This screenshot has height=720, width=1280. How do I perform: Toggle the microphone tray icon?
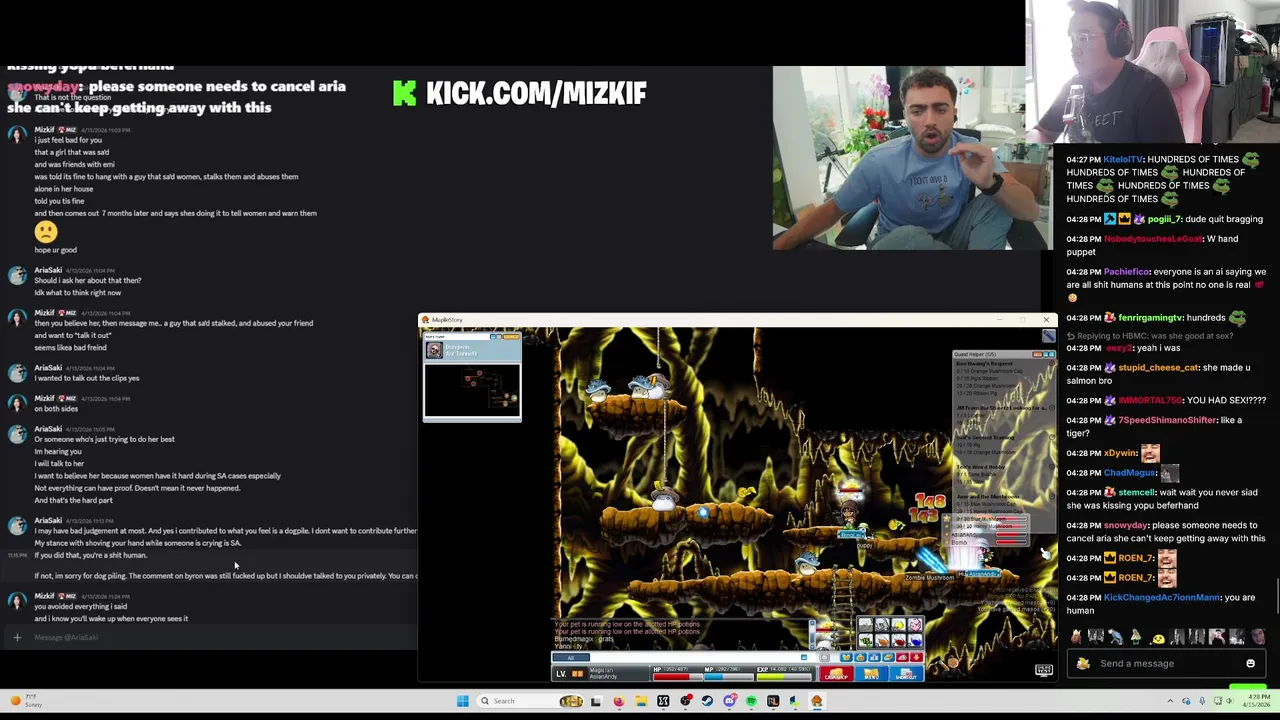click(1202, 700)
